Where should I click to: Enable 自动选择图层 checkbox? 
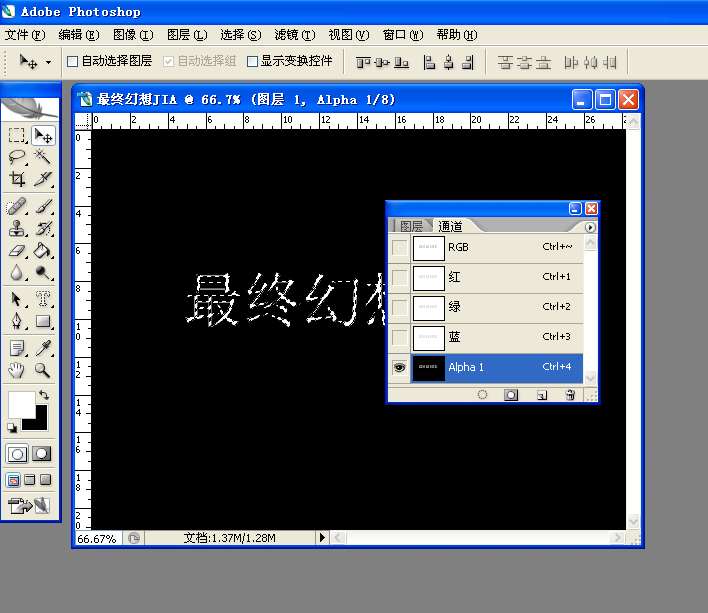72,61
